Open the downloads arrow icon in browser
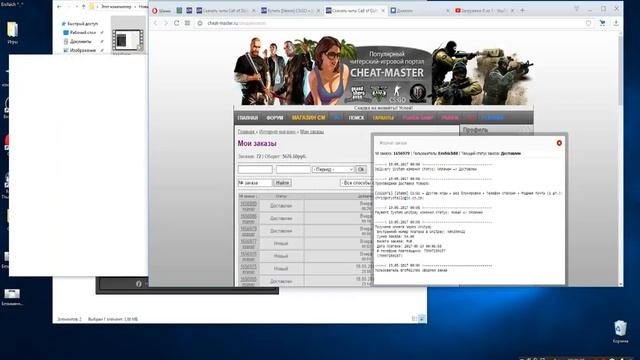640x360 pixels. tap(616, 23)
